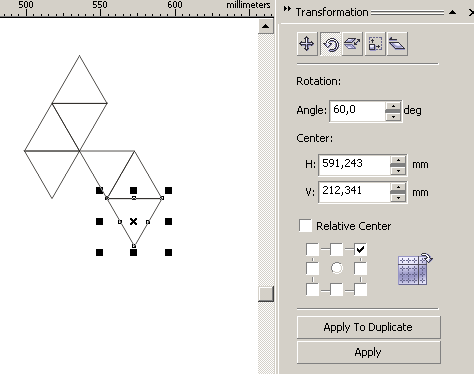Select the center anchor radio button
474x374 pixels.
[x=337, y=268]
